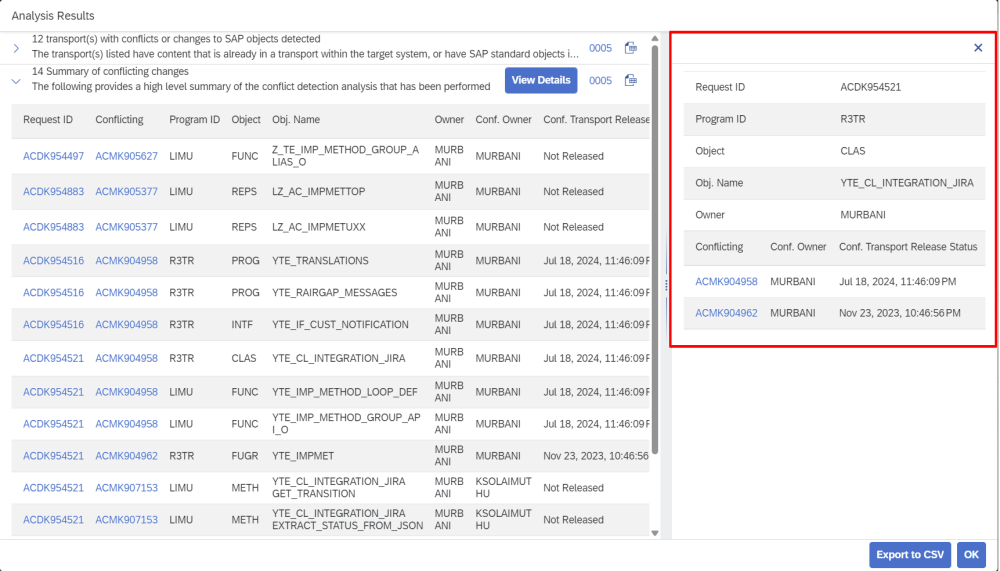Open ACMK905377 in the LZ_AC_IMPMETUXX row

coord(126,226)
